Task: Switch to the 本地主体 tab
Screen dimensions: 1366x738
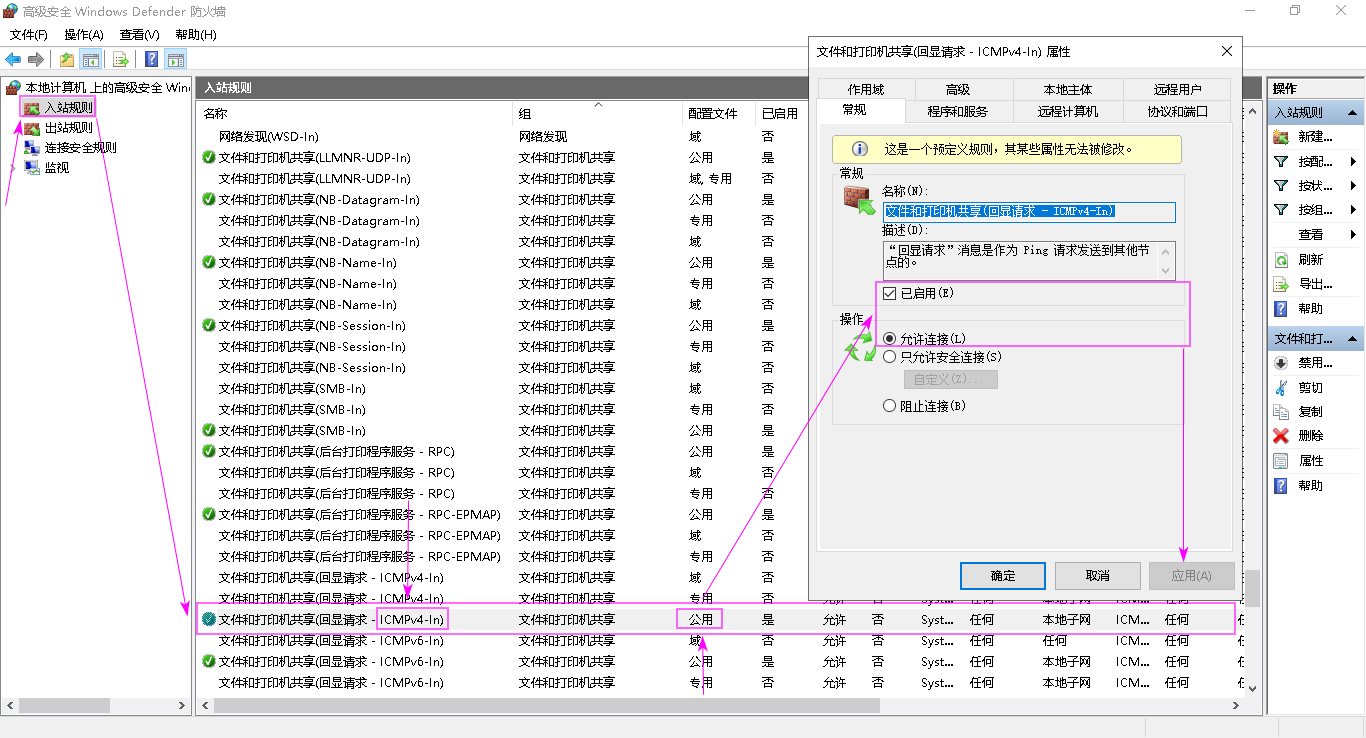Action: pos(1068,89)
